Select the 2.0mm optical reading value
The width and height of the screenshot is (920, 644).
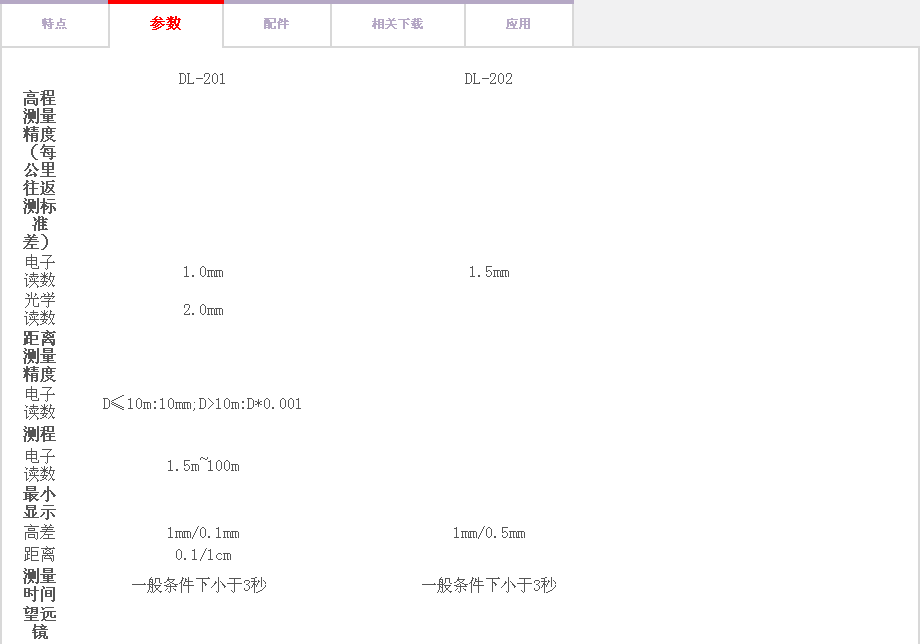point(203,310)
